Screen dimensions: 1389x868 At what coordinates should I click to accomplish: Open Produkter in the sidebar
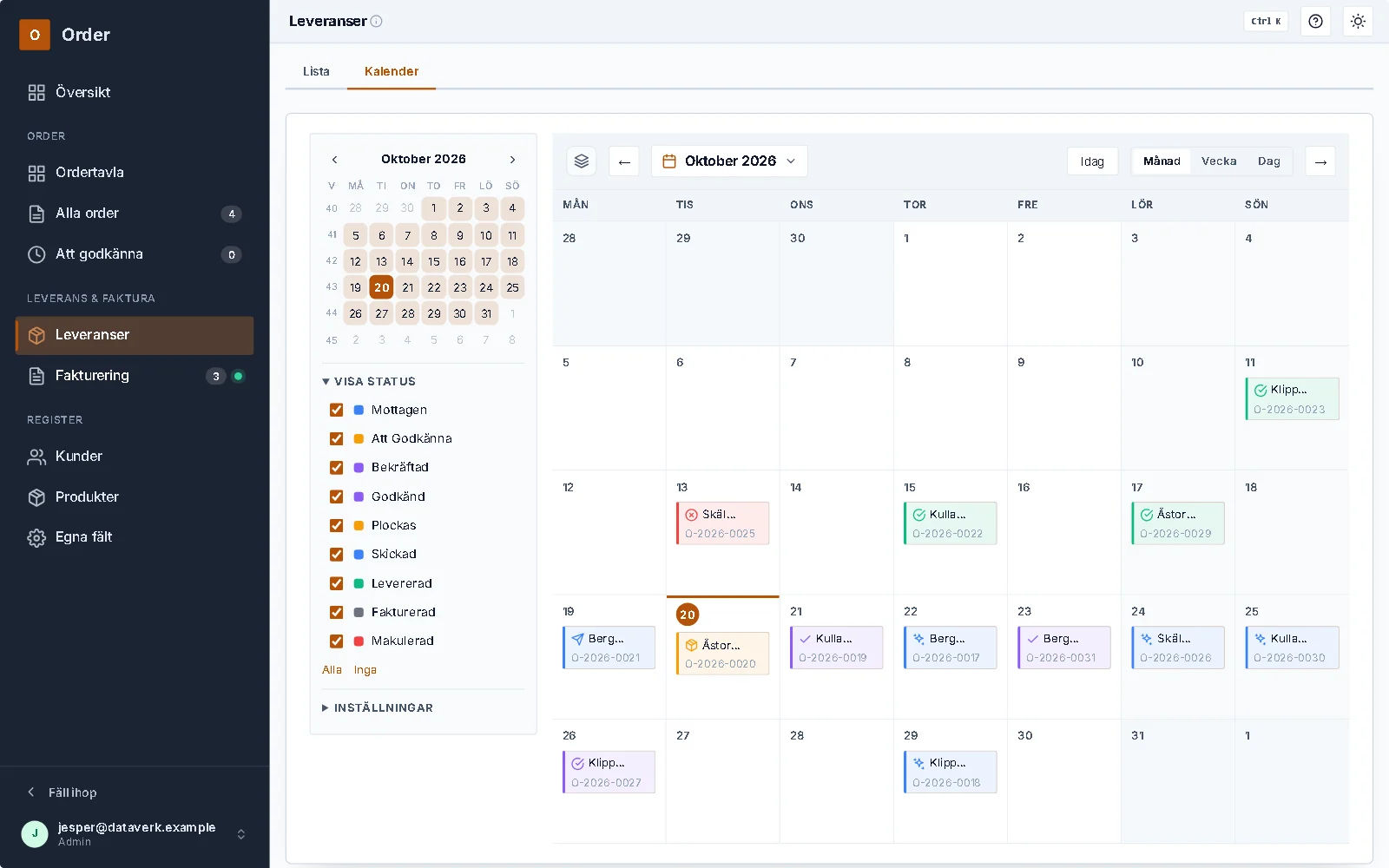point(135,497)
